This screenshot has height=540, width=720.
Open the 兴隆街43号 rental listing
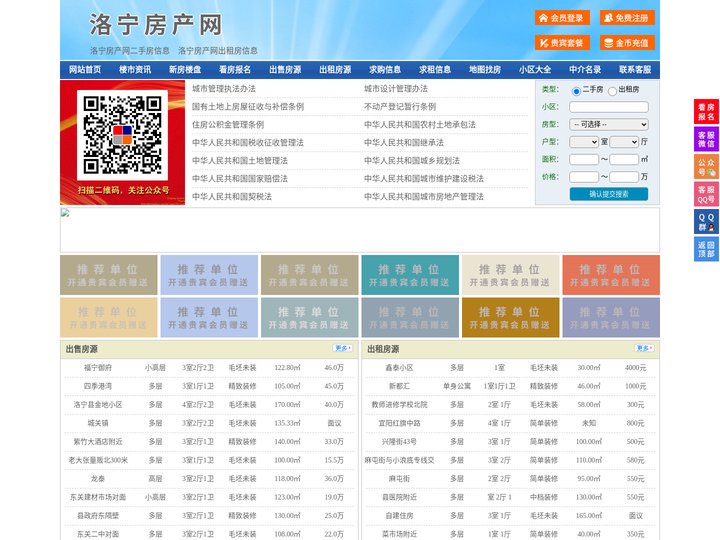[399, 442]
